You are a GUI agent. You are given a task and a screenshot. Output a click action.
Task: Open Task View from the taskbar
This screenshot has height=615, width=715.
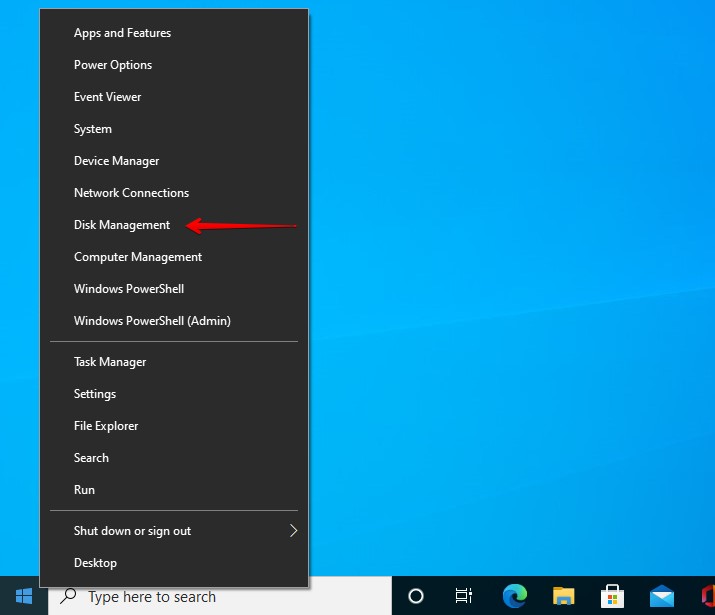coord(464,596)
